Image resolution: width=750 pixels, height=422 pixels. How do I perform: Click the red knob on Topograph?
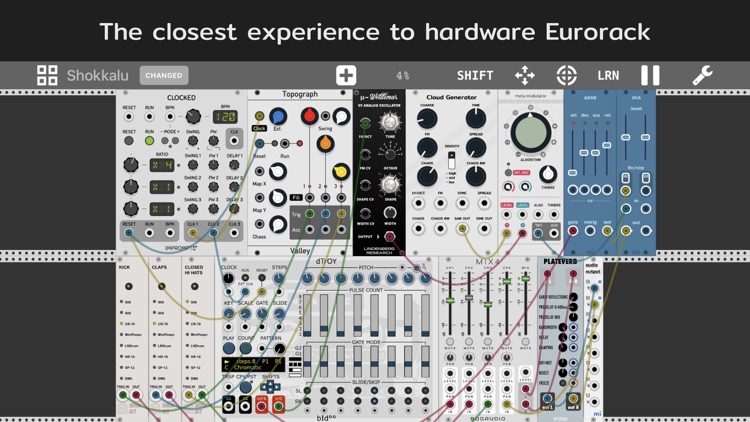[x=309, y=116]
